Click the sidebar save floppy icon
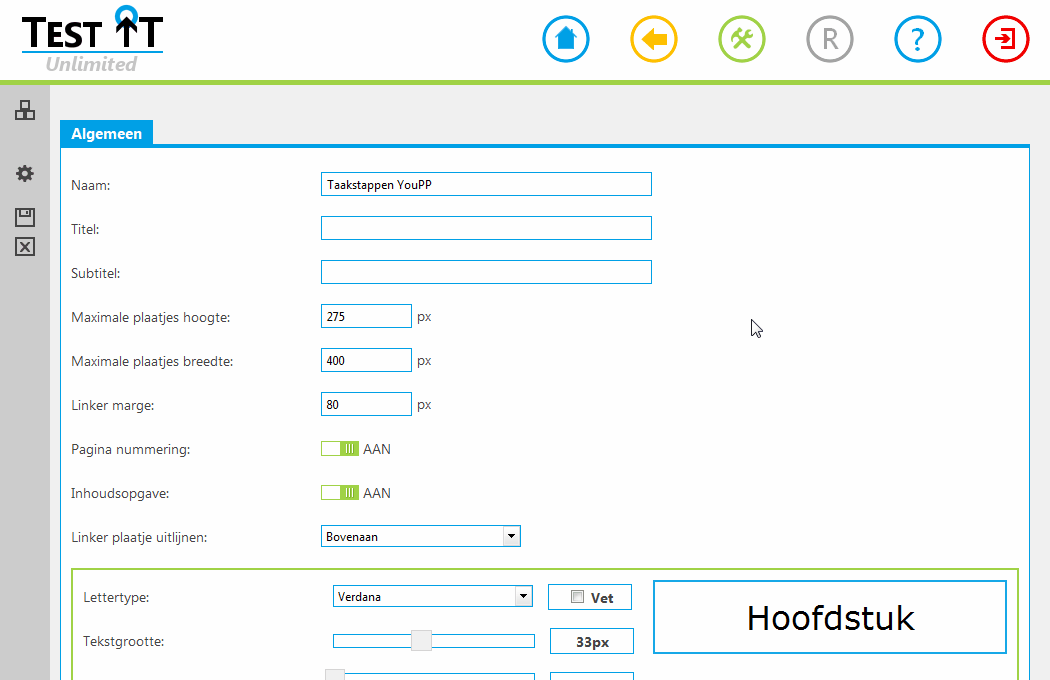Image resolution: width=1050 pixels, height=680 pixels. 25,217
